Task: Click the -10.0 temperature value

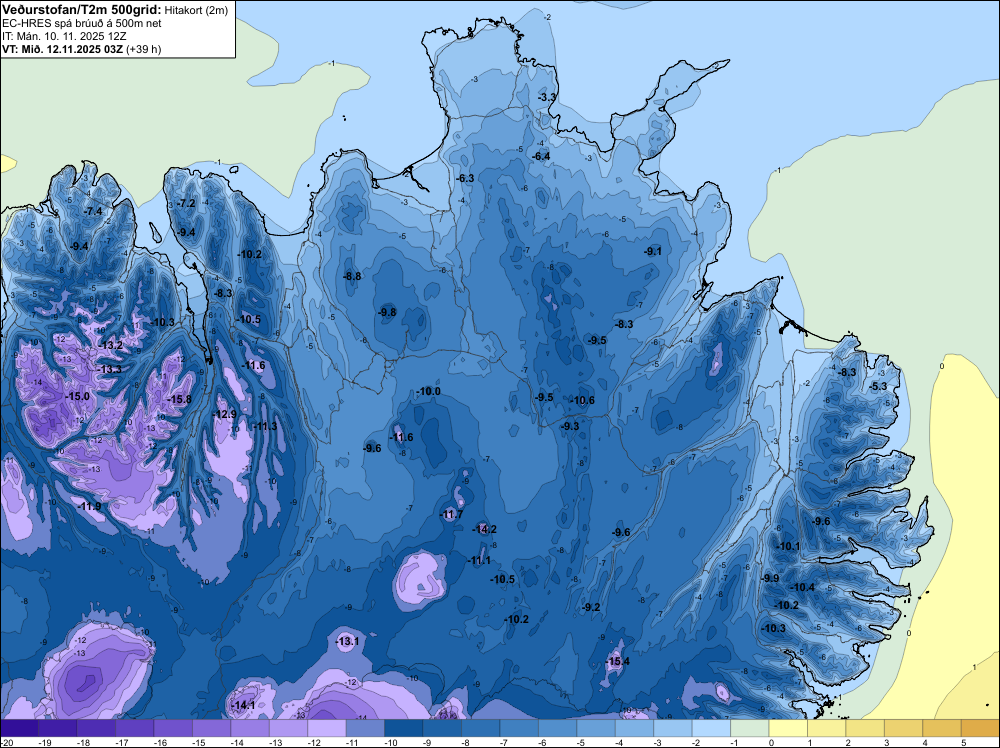Action: click(x=428, y=391)
